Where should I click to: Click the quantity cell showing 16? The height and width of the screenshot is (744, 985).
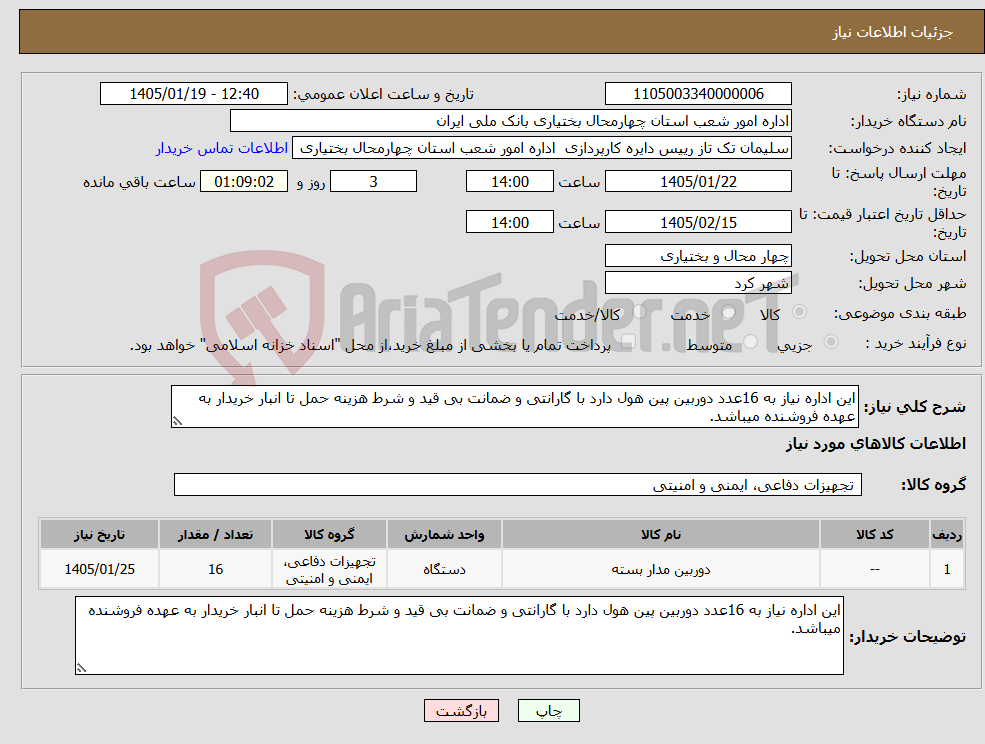(215, 569)
